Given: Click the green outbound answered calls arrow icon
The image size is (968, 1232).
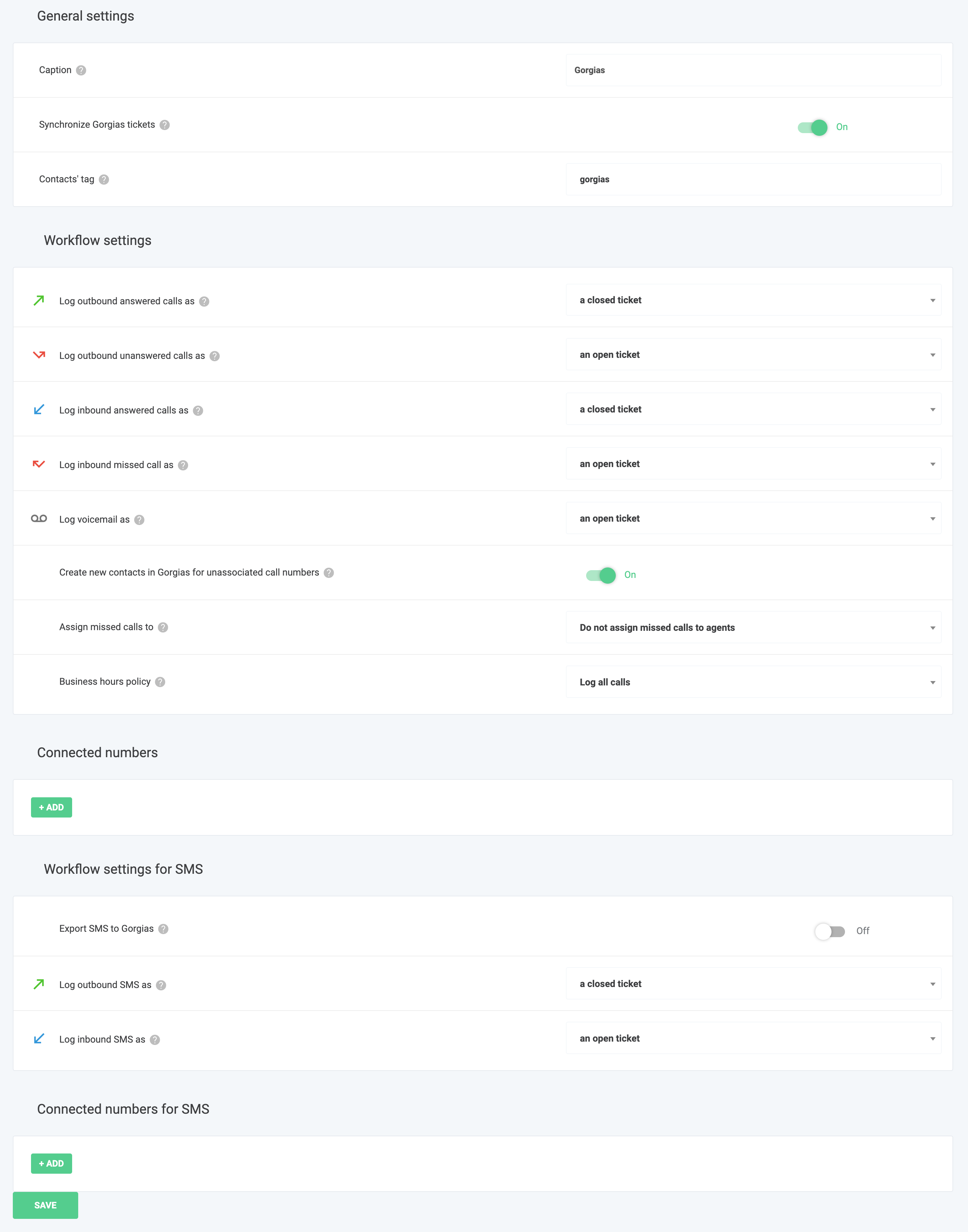Looking at the screenshot, I should pos(38,300).
